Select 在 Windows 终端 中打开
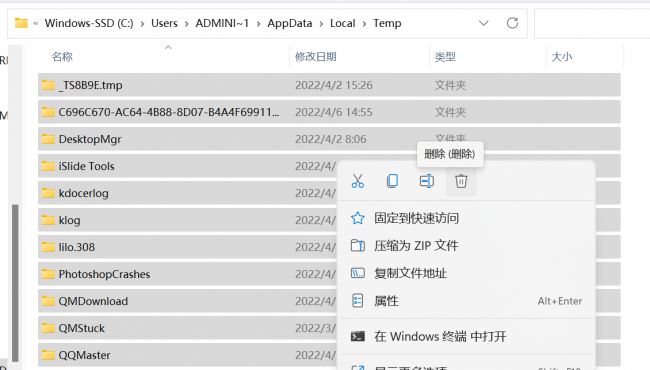Viewport: 650px width, 370px height. pos(466,336)
